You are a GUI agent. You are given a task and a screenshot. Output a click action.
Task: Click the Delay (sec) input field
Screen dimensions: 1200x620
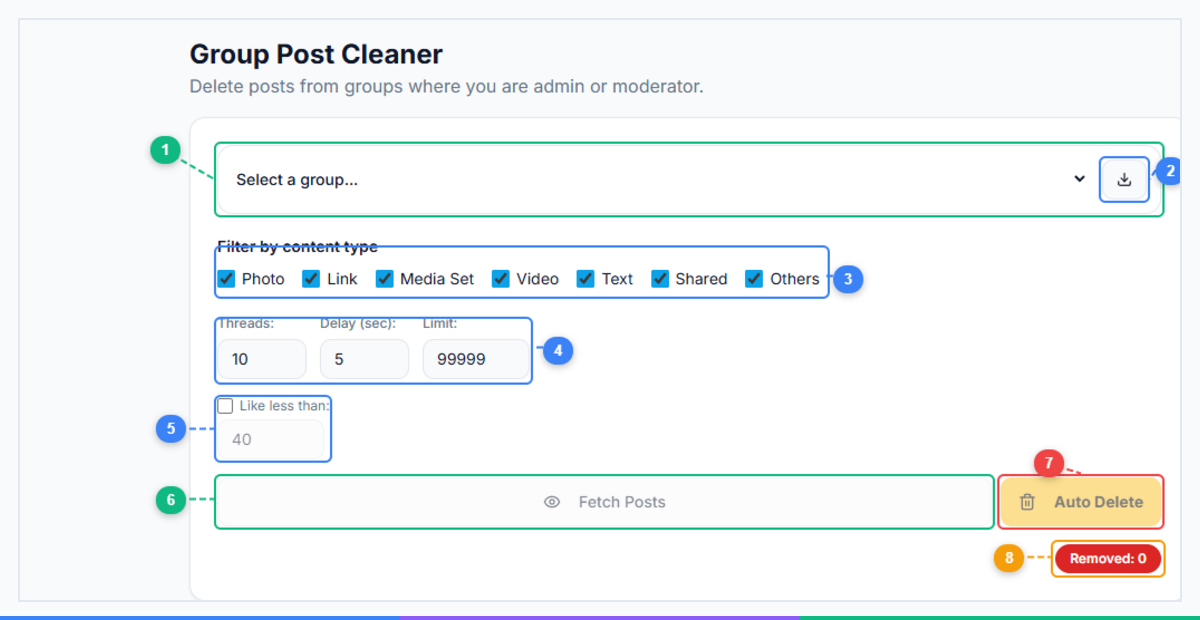(364, 359)
